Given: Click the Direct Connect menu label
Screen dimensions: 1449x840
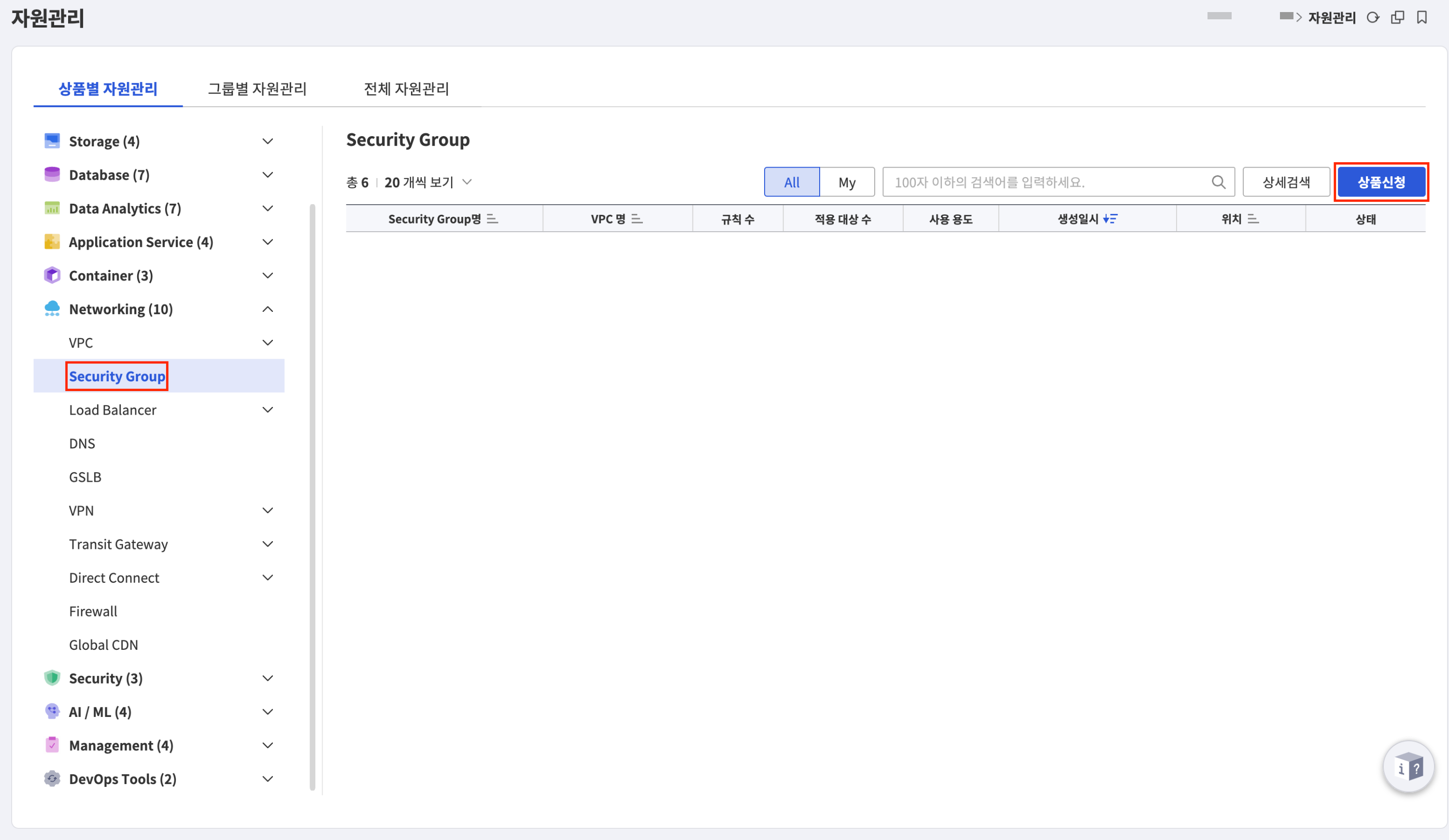Looking at the screenshot, I should [x=114, y=577].
